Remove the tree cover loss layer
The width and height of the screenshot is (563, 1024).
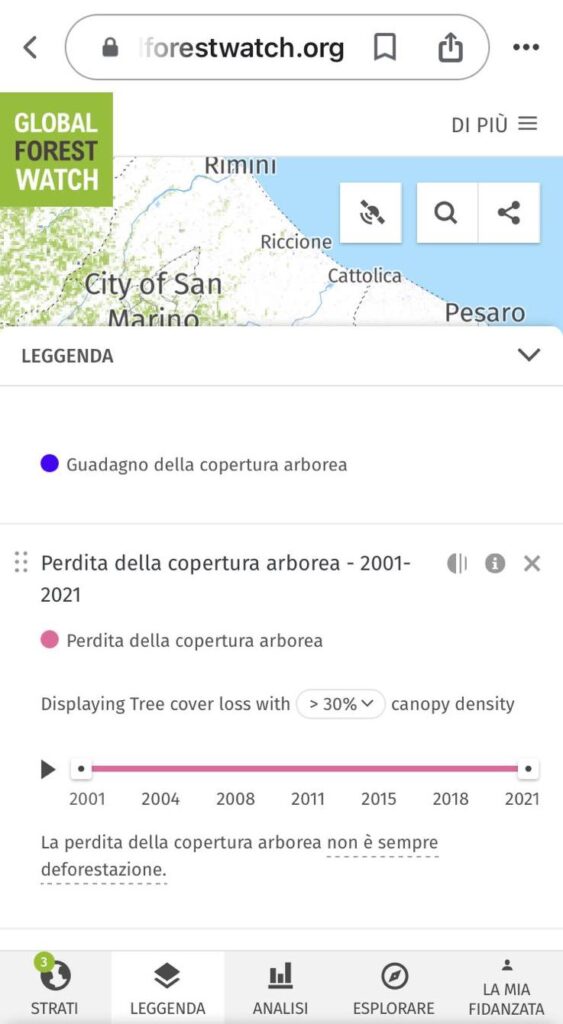click(x=532, y=563)
